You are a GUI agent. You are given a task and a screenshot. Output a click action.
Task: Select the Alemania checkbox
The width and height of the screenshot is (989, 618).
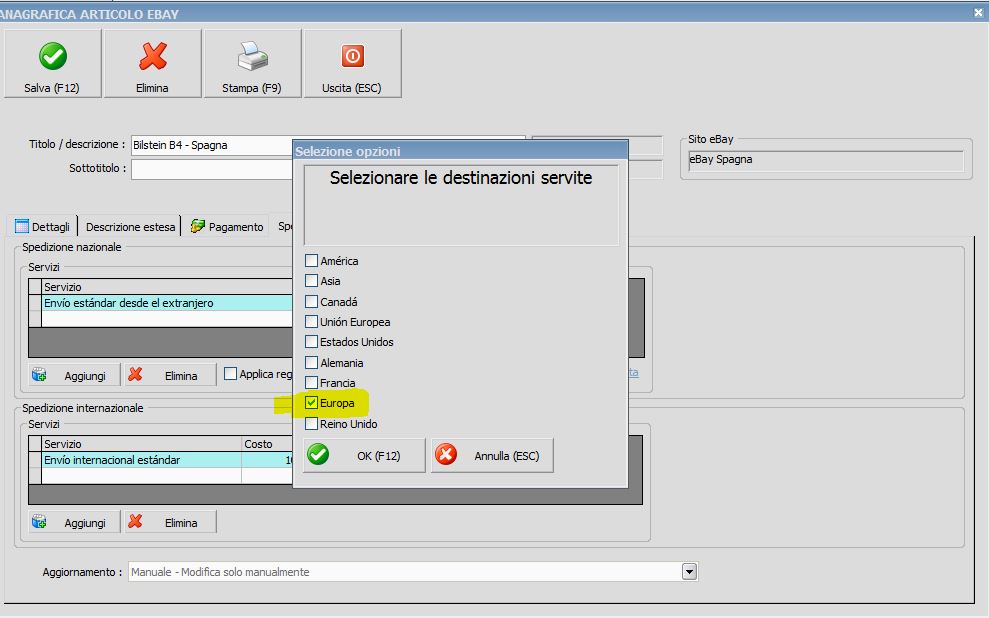pyautogui.click(x=312, y=363)
